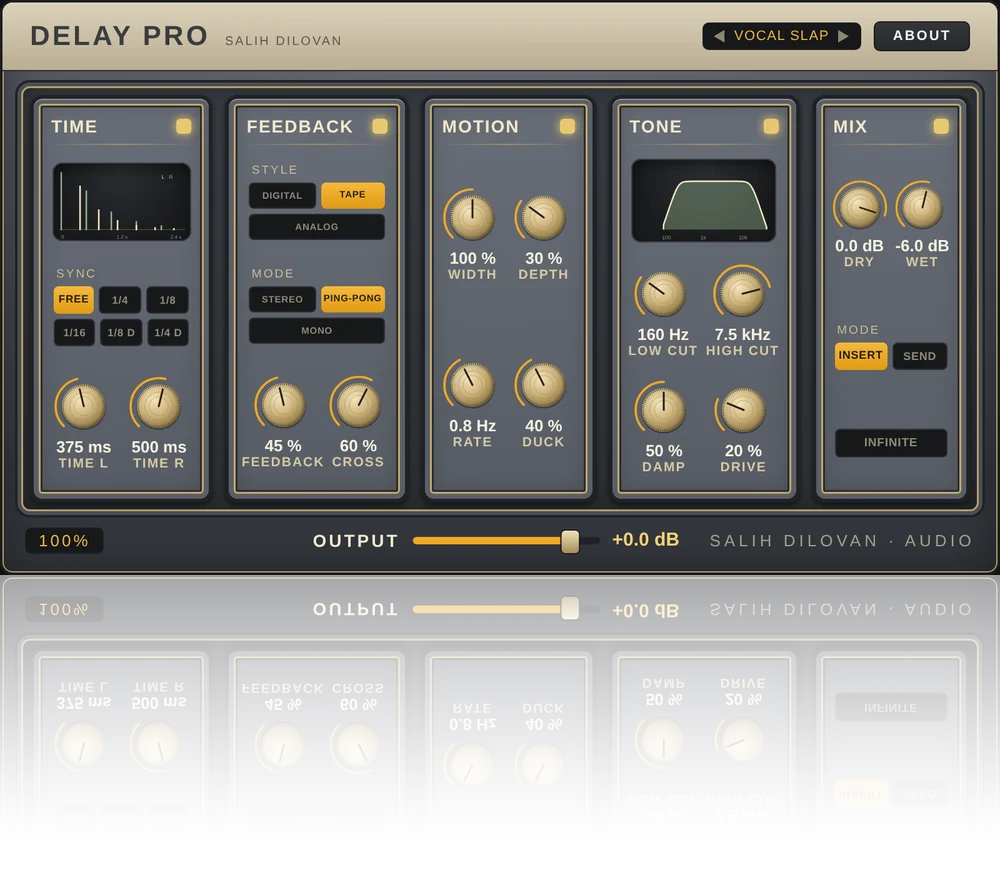Enable the INFINITE button
The width and height of the screenshot is (1000, 891).
[890, 442]
